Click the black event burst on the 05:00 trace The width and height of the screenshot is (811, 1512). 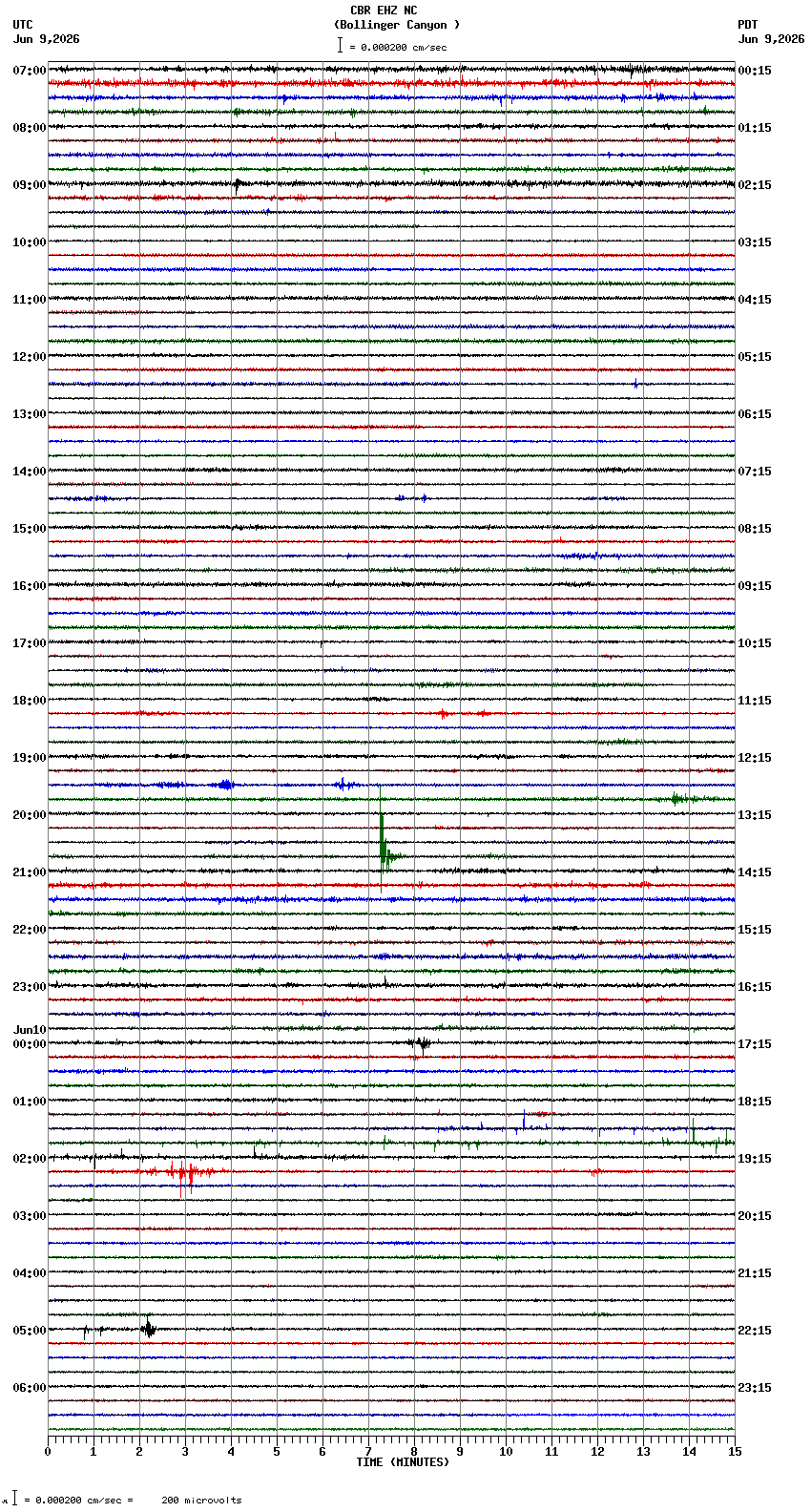click(148, 1328)
